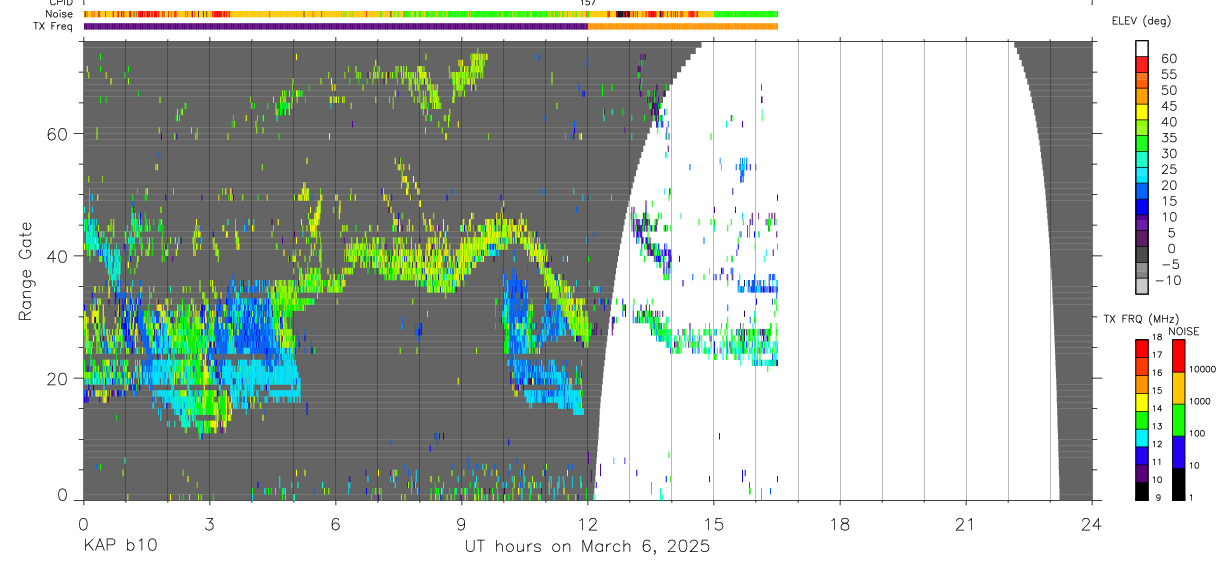Click the 'KAP b10' radar beam label
Viewport: 1228px width, 567px height.
119,547
